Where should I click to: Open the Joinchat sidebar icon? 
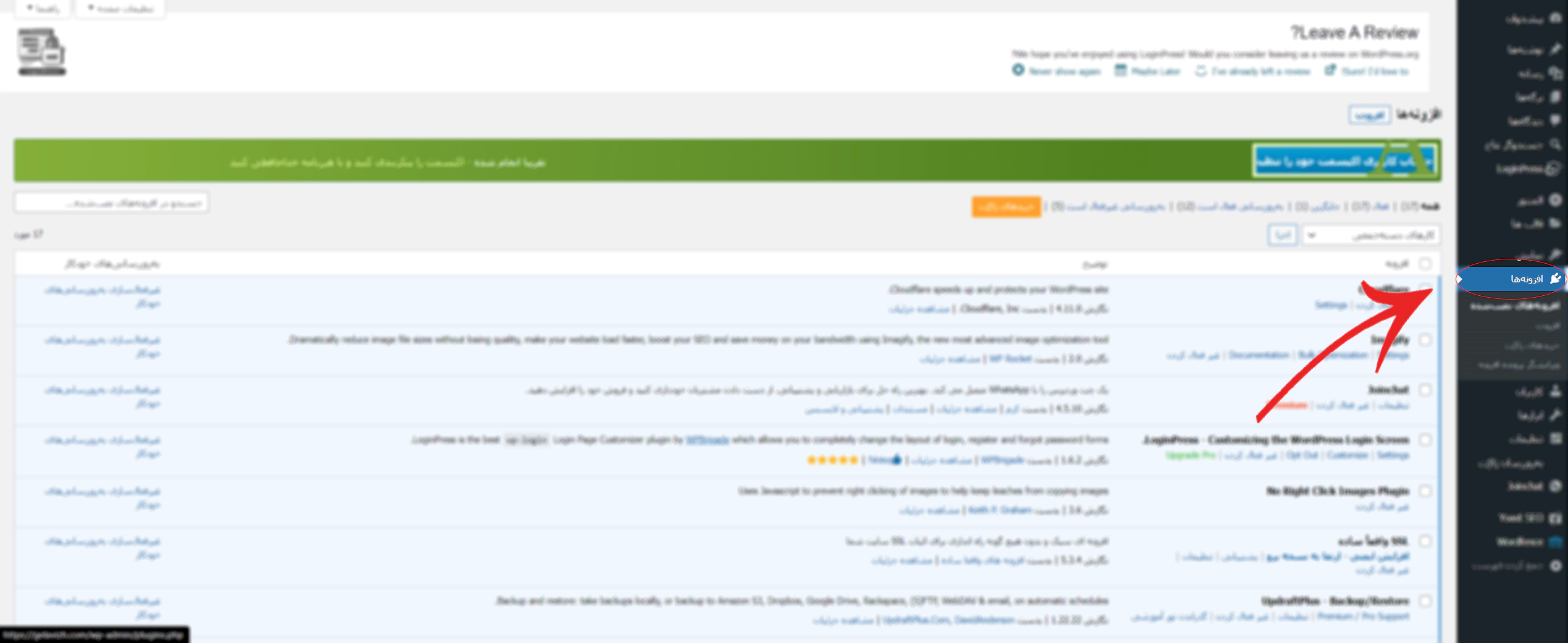(x=1555, y=486)
